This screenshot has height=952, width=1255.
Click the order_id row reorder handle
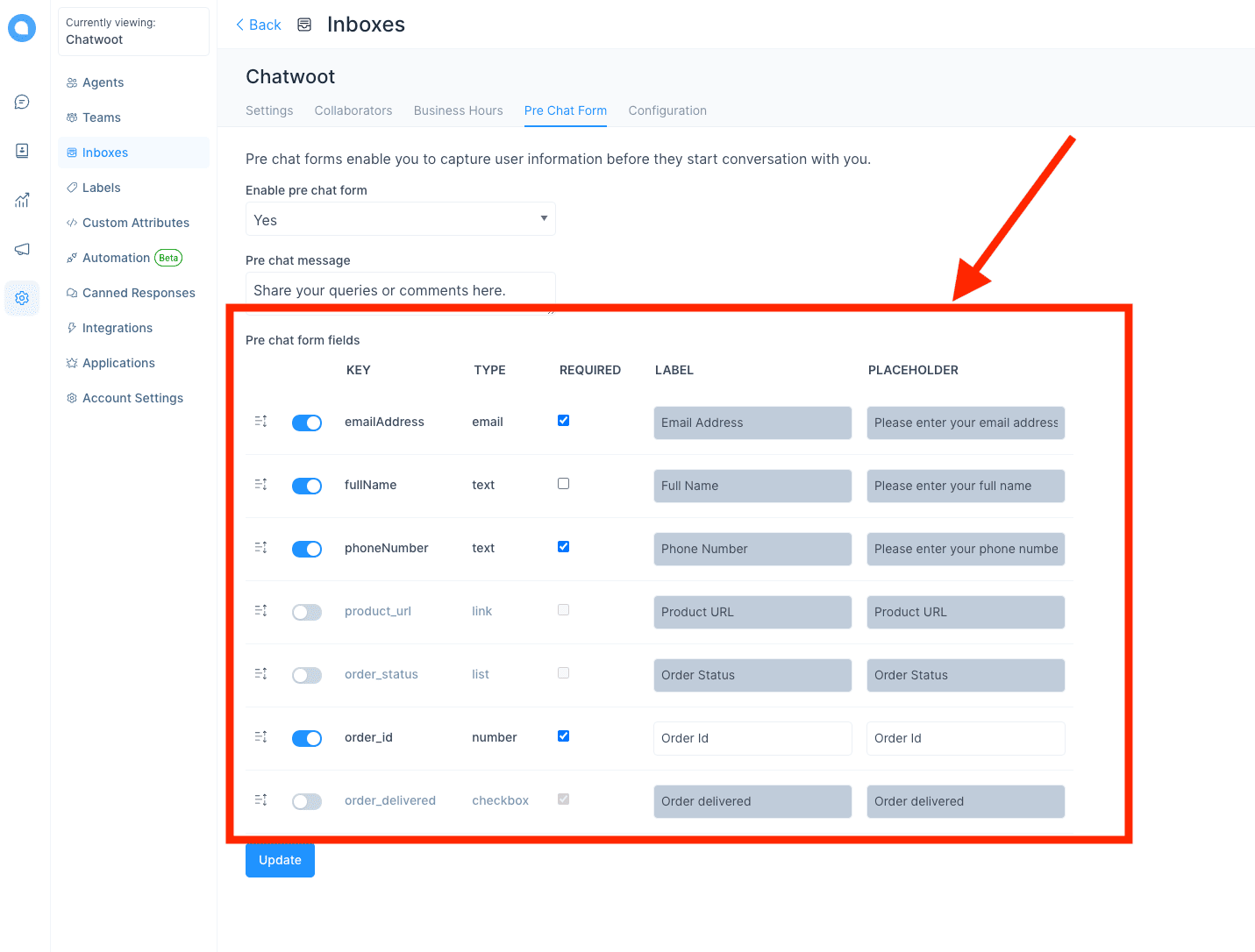tap(260, 737)
